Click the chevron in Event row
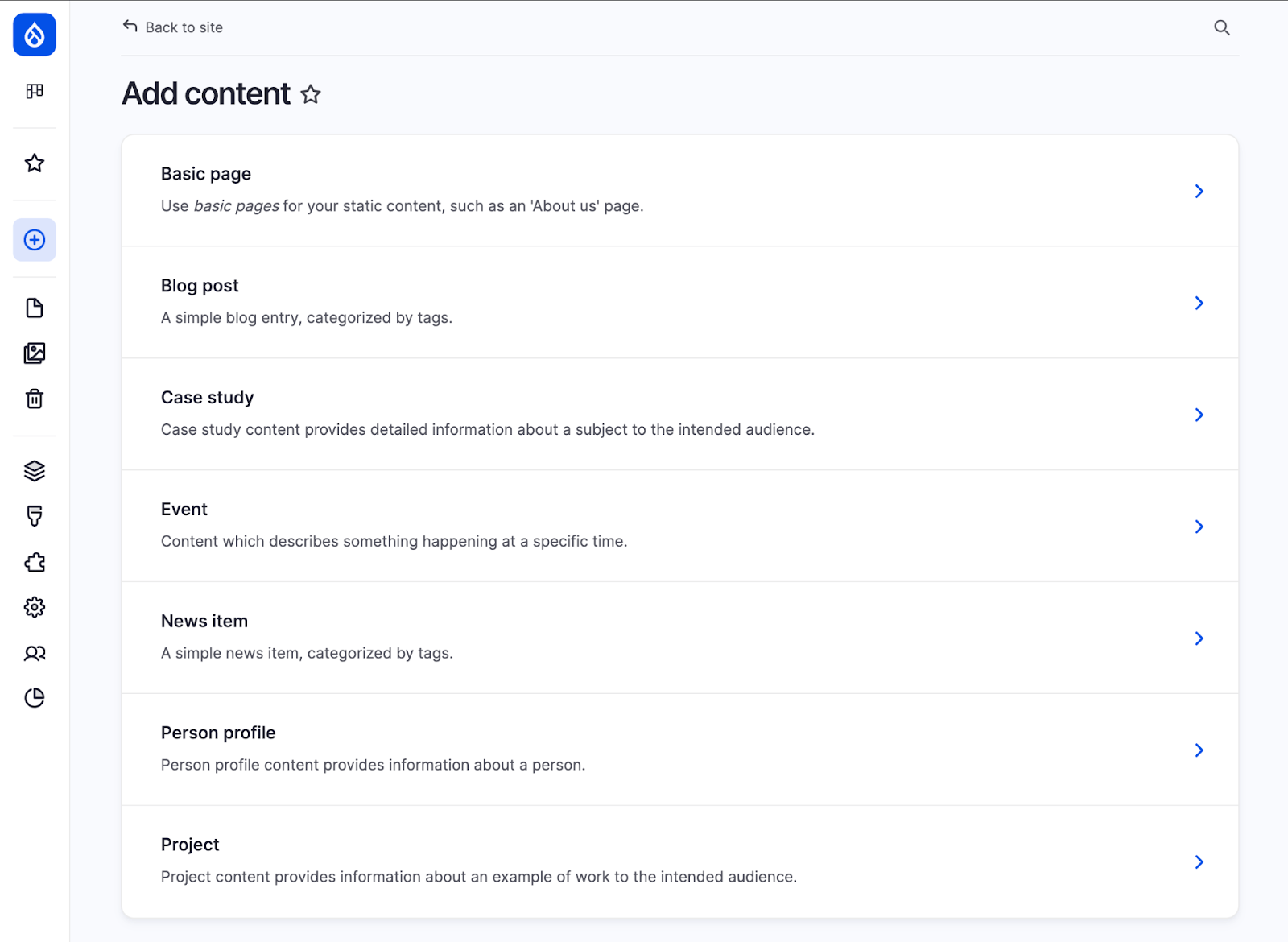 (1199, 527)
